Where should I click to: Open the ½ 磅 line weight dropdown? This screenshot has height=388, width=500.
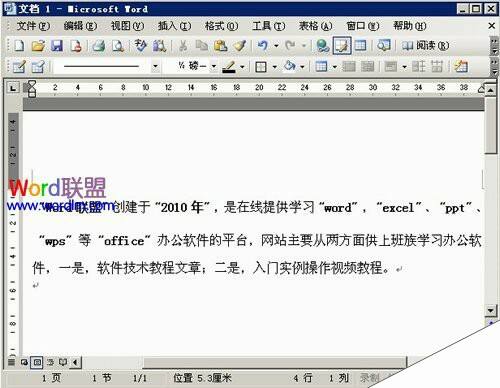pos(214,67)
